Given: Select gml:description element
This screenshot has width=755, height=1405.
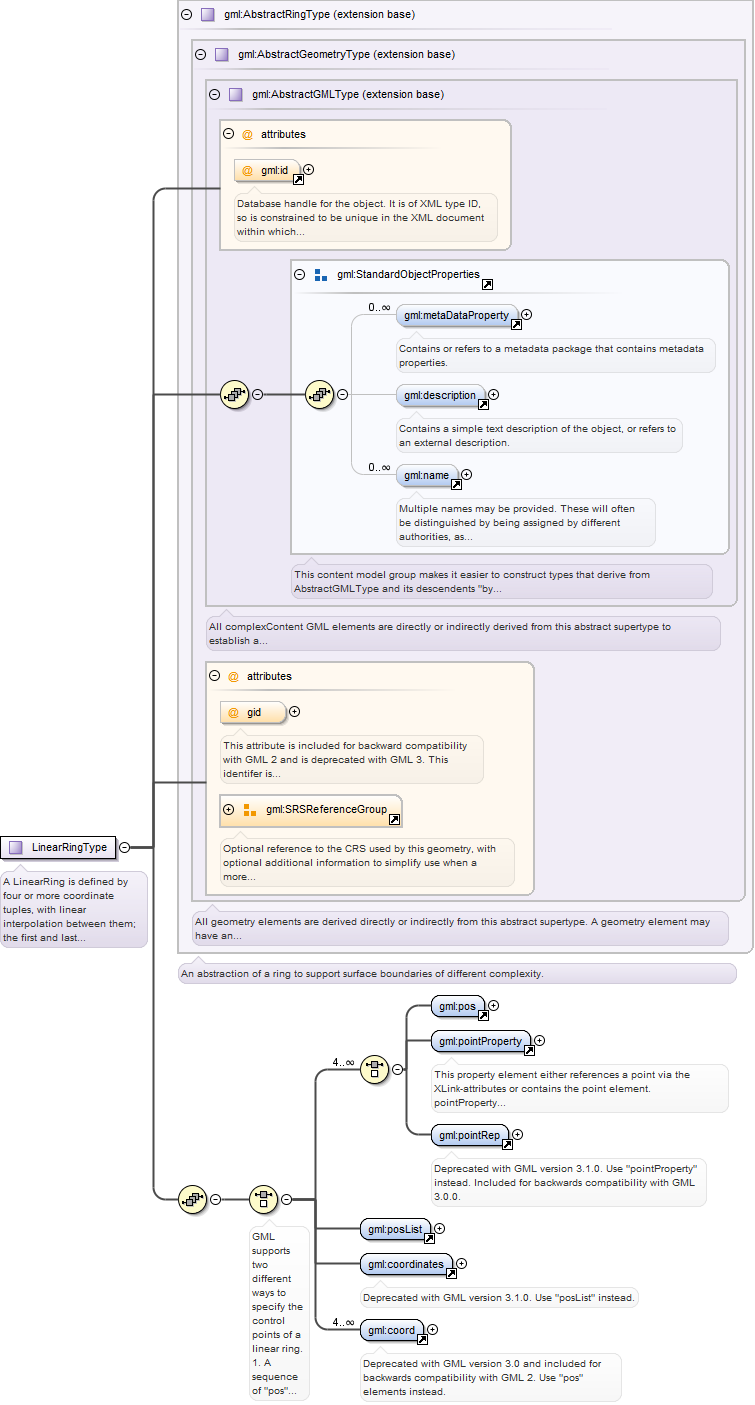Looking at the screenshot, I should point(440,396).
